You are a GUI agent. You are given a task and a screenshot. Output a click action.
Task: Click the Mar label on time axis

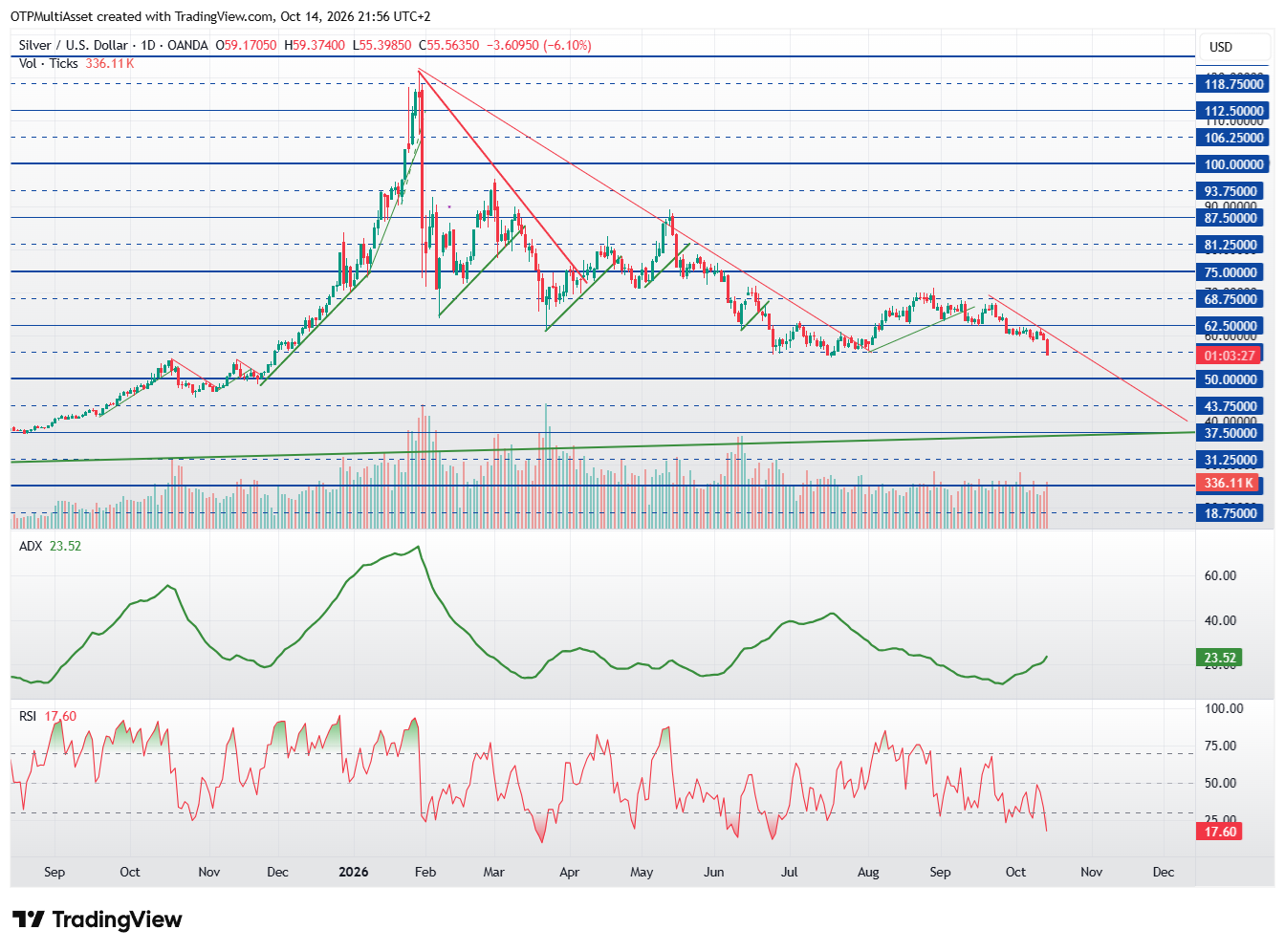[493, 872]
